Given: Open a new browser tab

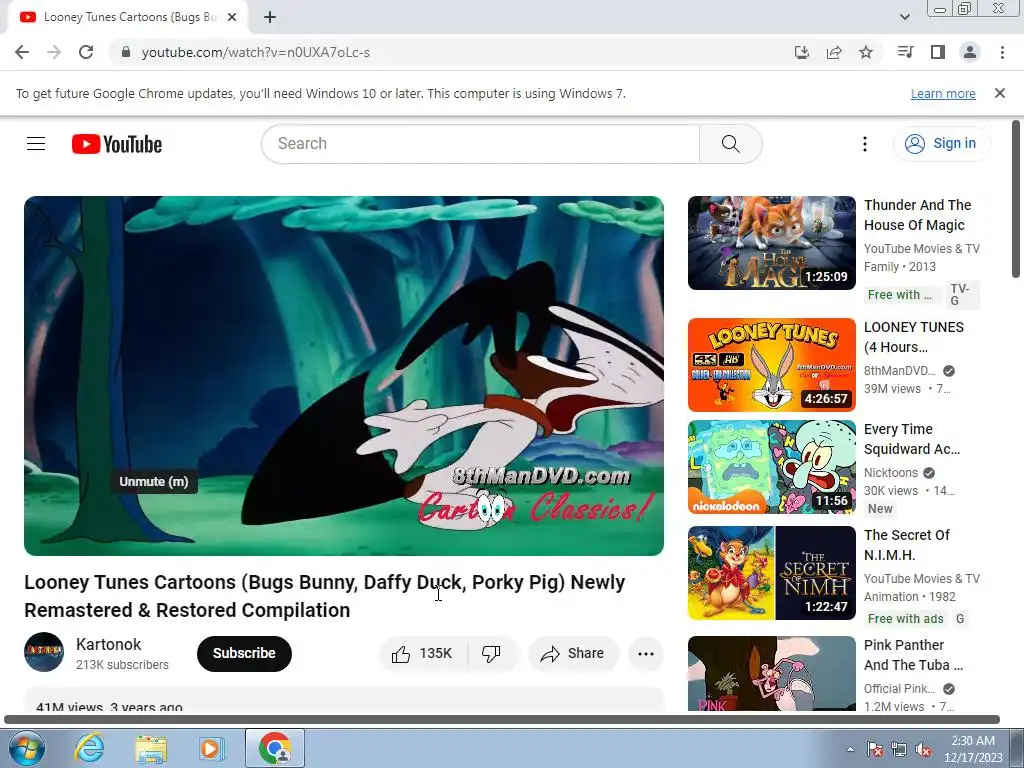Looking at the screenshot, I should coord(270,17).
